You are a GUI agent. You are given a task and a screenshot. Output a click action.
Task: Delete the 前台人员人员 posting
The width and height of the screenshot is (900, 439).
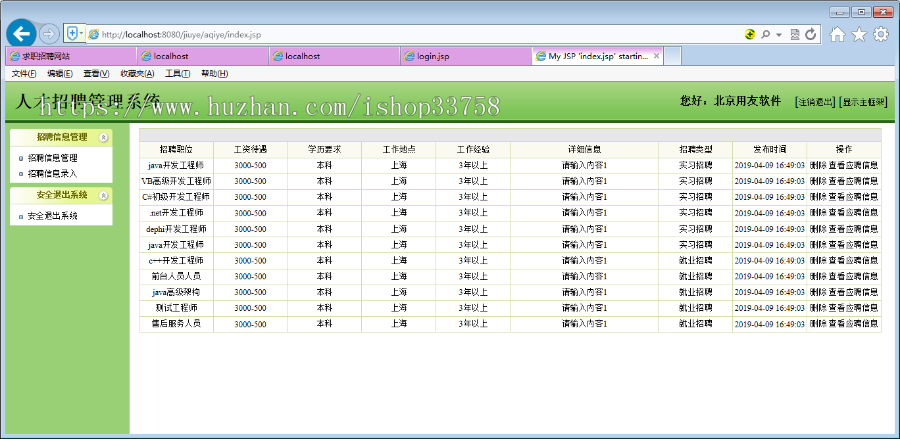coord(818,276)
